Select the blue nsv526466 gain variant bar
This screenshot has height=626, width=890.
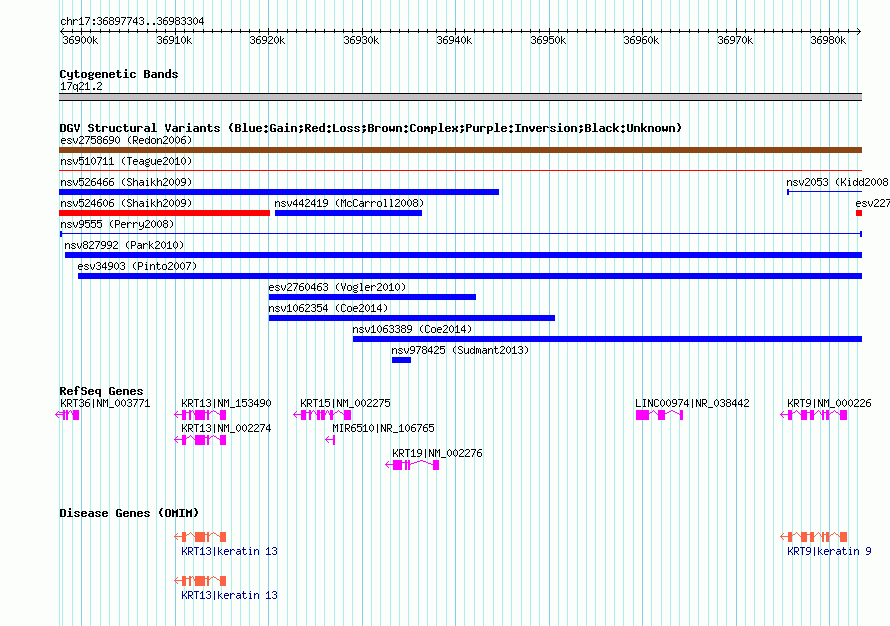(x=279, y=192)
